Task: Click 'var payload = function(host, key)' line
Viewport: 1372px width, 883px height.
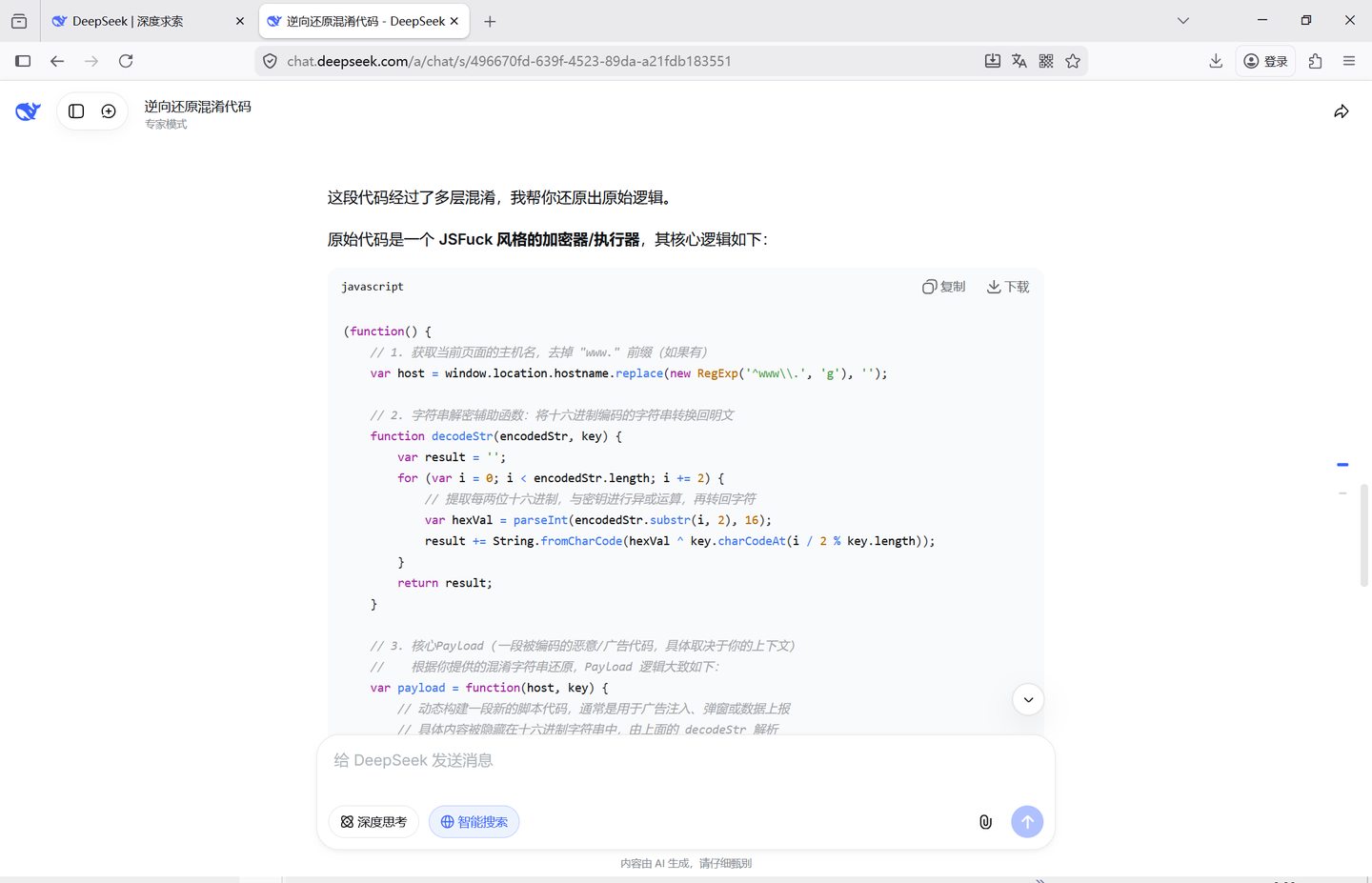Action: [x=489, y=688]
